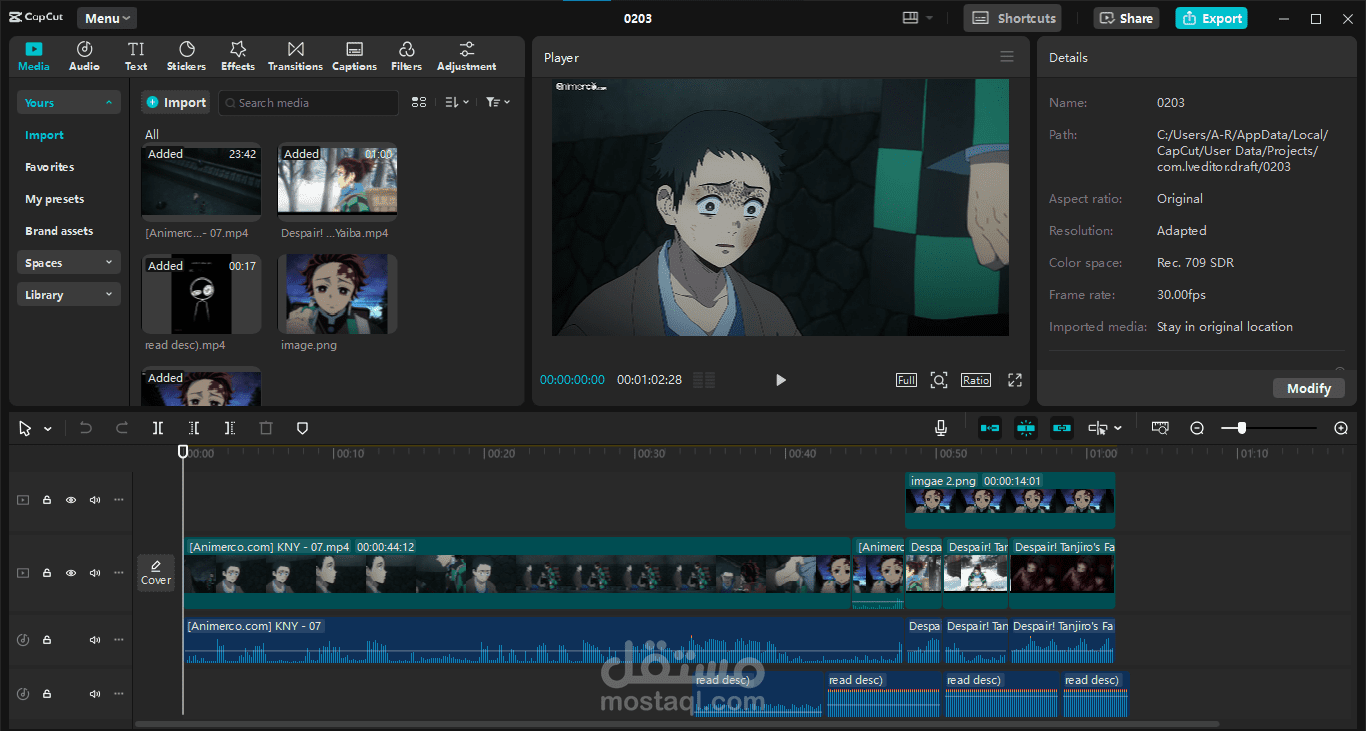Select the image.png thumbnail
Viewport: 1366px width, 731px height.
[x=338, y=294]
